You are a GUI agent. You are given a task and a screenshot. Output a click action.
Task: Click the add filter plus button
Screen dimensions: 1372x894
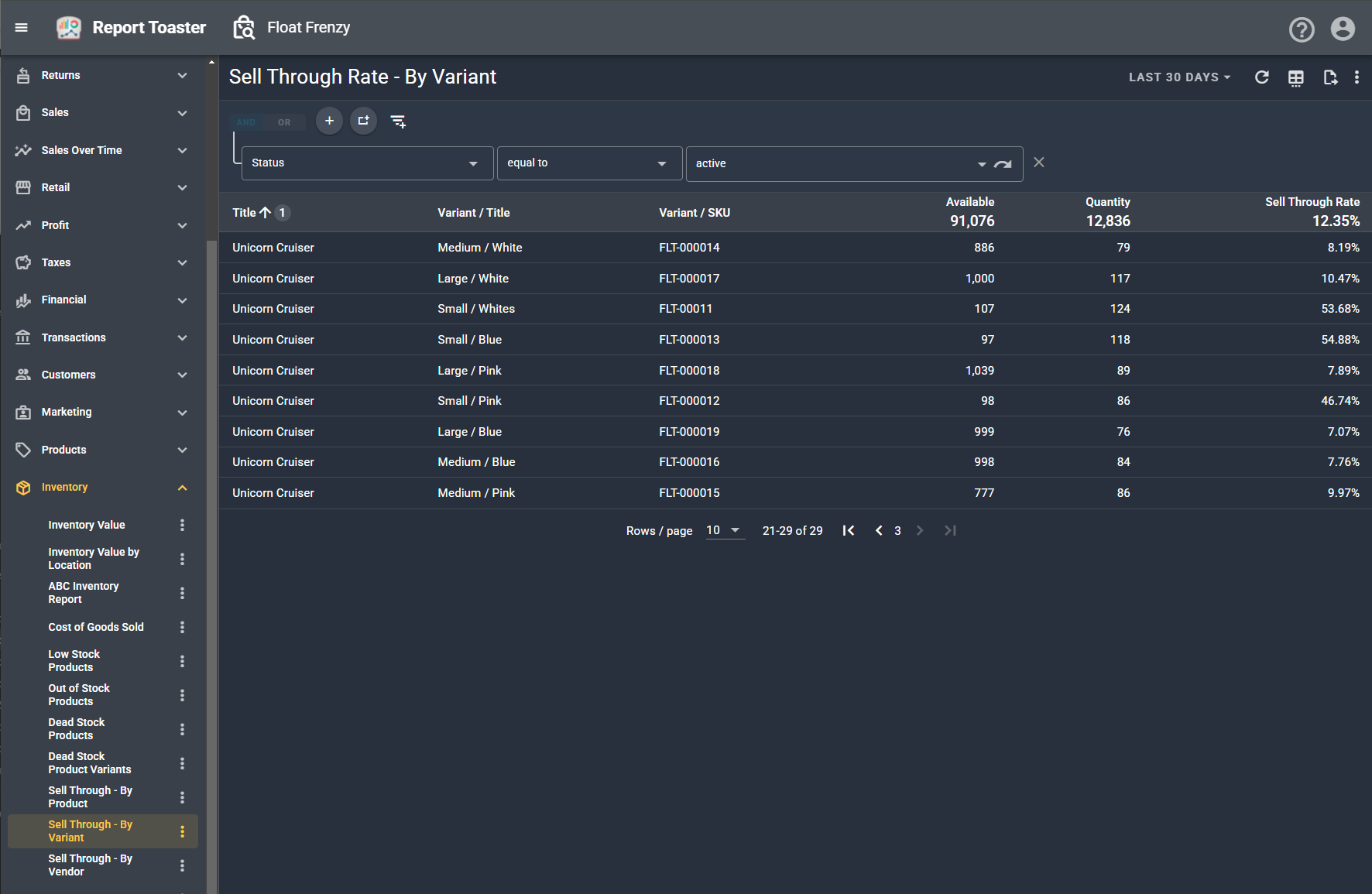click(329, 121)
